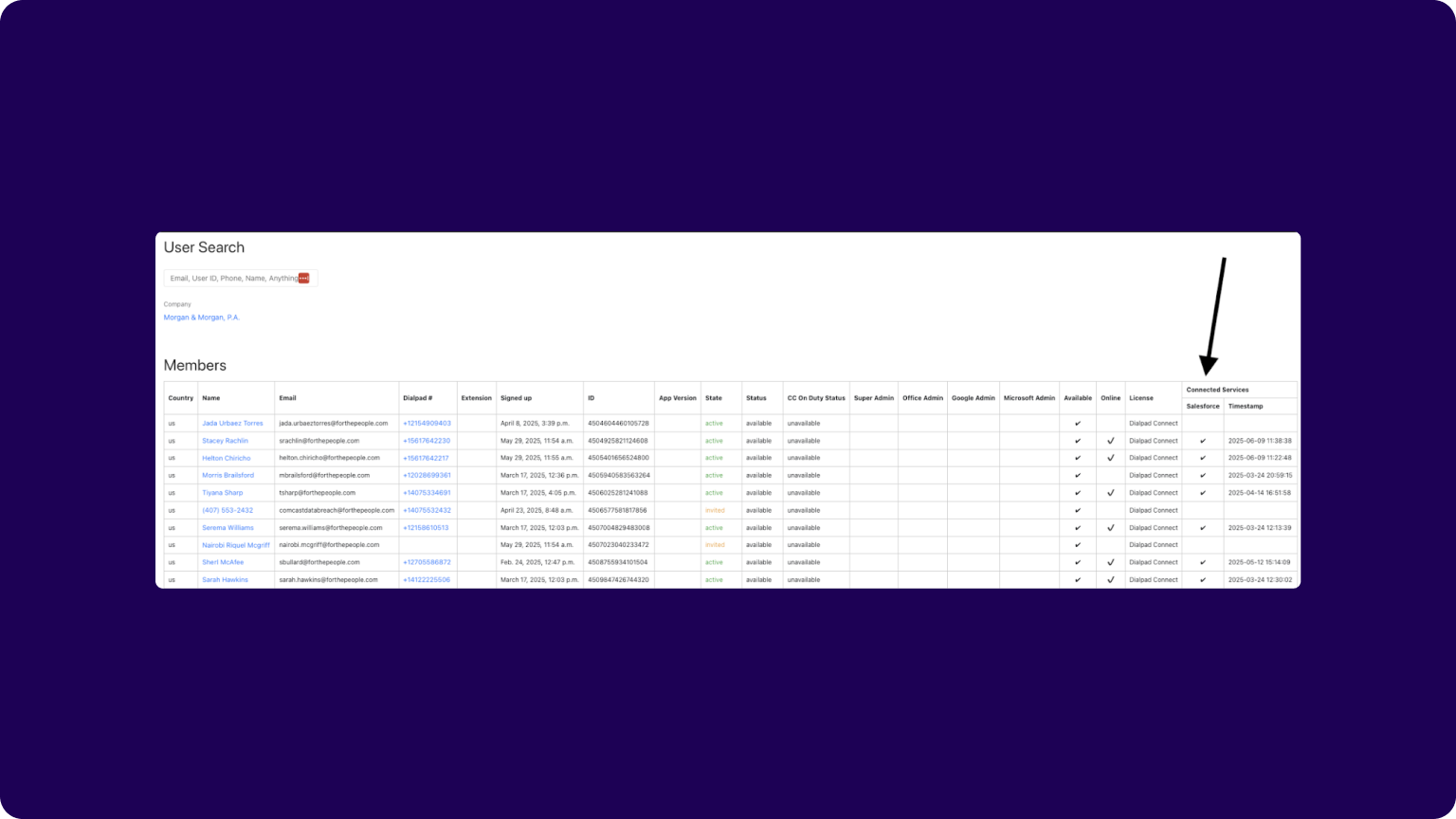Viewport: 1456px width, 819px height.
Task: Open Jada Urbaez Torres's member profile
Action: pyautogui.click(x=232, y=423)
